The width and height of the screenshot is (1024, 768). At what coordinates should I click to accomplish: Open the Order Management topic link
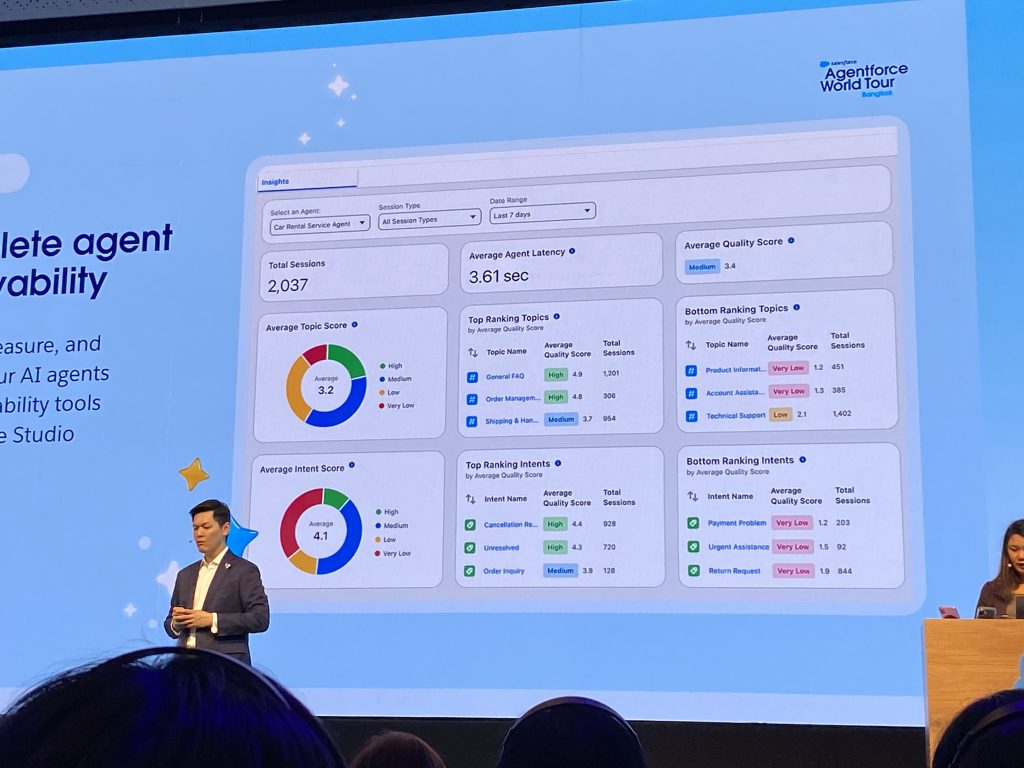(x=511, y=399)
